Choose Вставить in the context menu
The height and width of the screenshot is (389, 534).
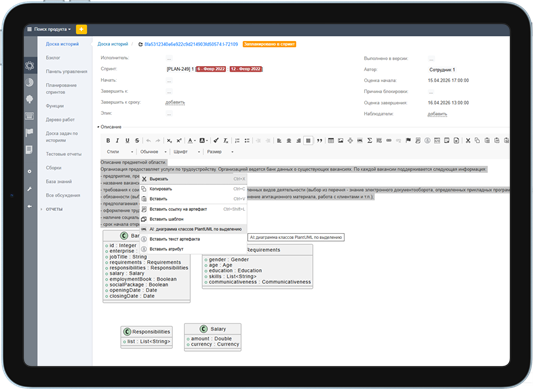(193, 199)
